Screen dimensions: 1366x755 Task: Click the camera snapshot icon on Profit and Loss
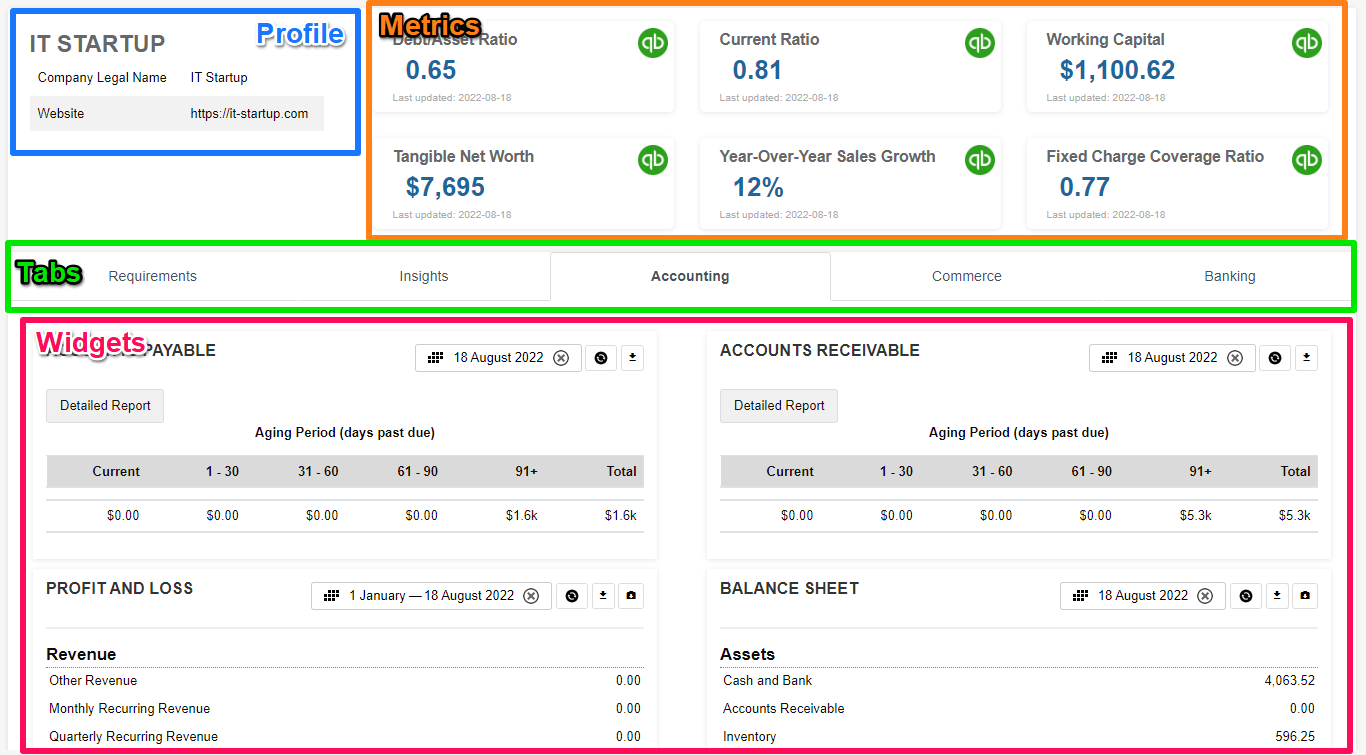[x=631, y=596]
